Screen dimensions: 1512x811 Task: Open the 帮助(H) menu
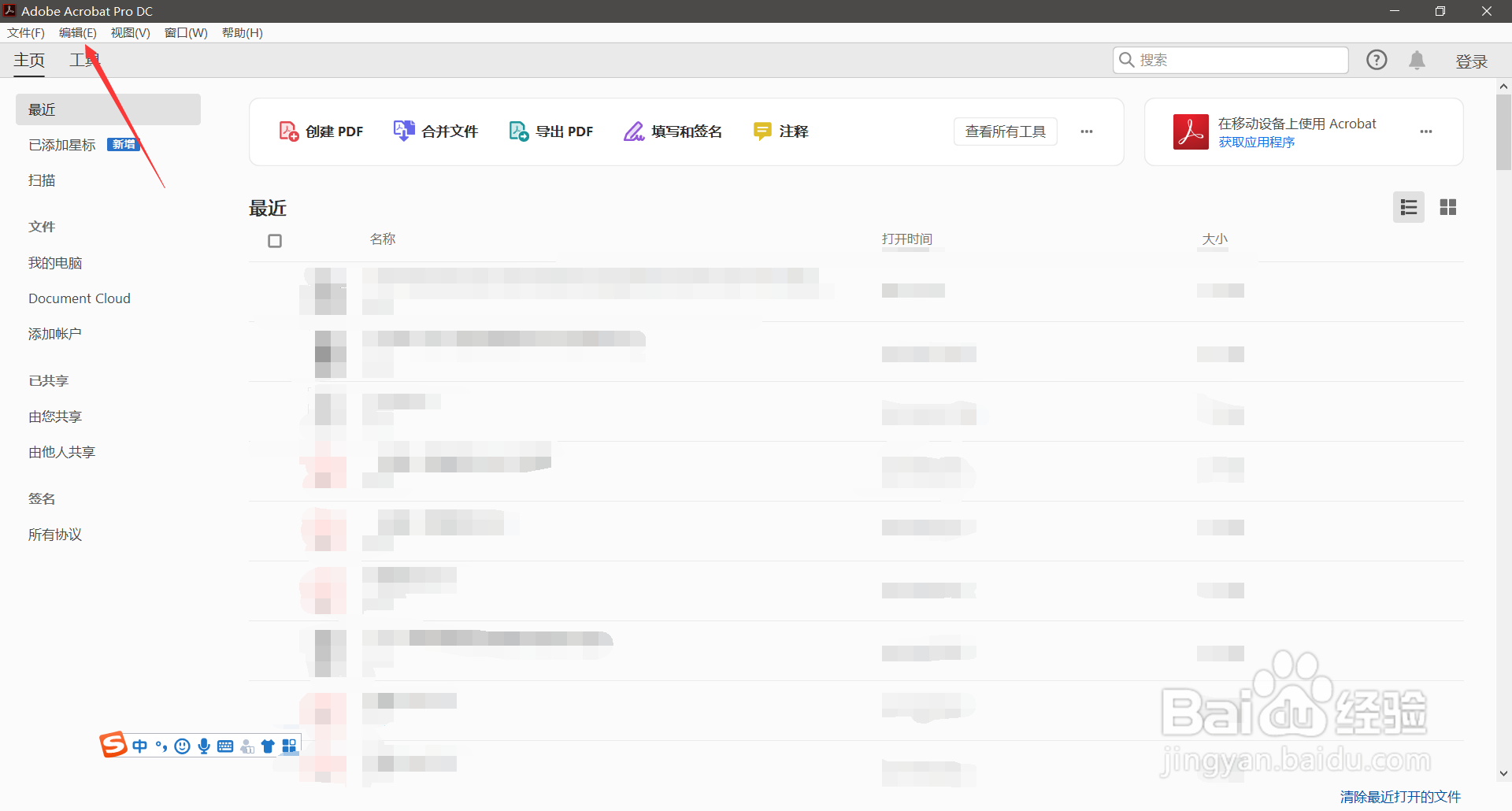243,33
